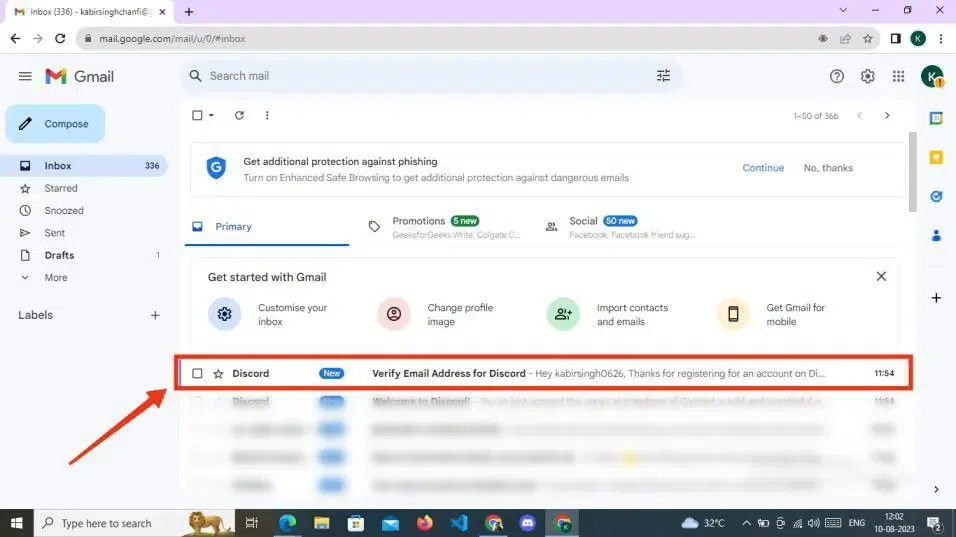Screen dimensions: 956x537
Task: Open Import contacts and emails
Action: click(608, 315)
